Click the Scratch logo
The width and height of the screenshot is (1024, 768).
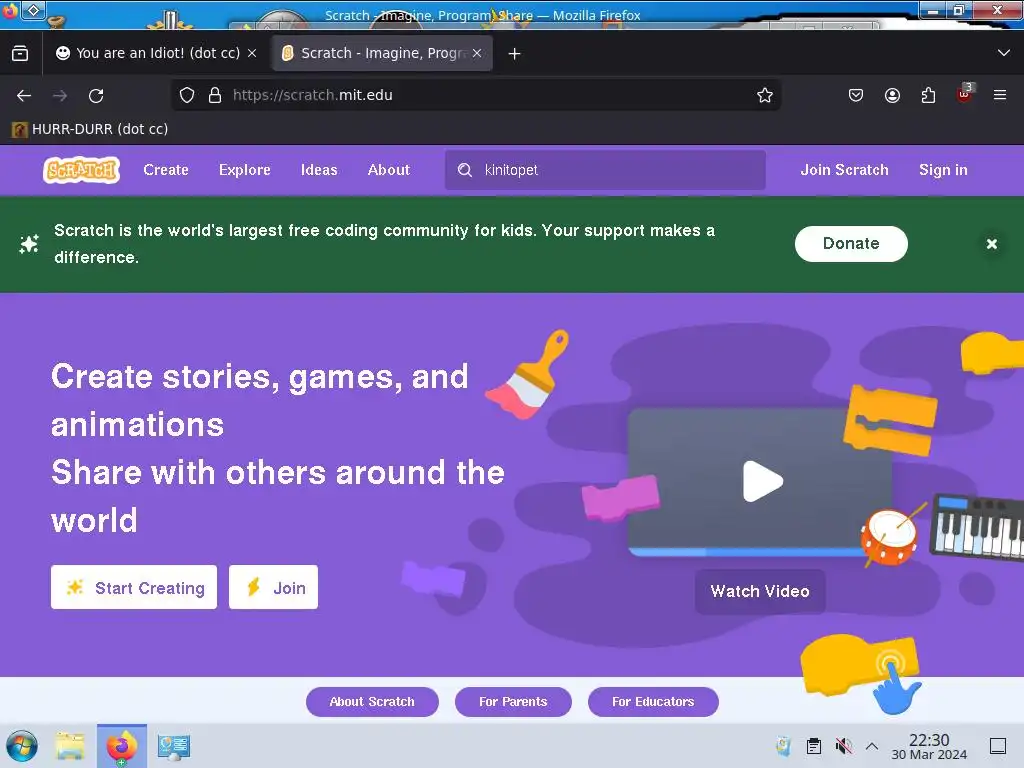[x=82, y=170]
